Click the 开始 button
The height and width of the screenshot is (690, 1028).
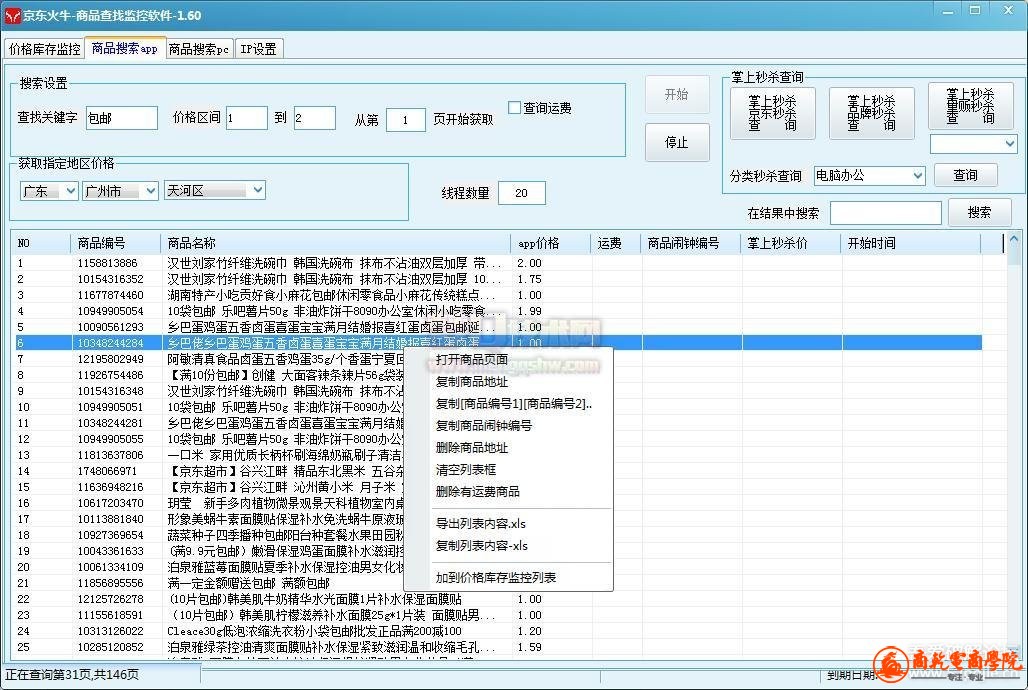pyautogui.click(x=677, y=94)
